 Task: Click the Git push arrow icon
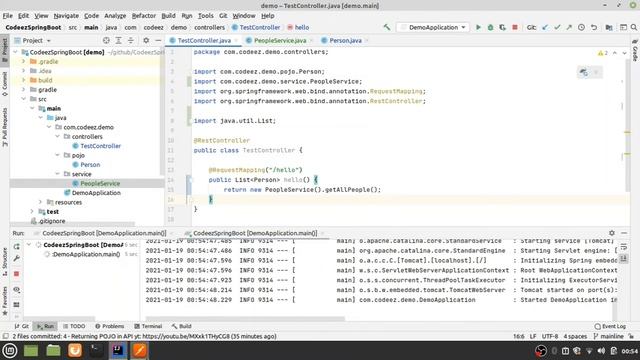coord(569,27)
